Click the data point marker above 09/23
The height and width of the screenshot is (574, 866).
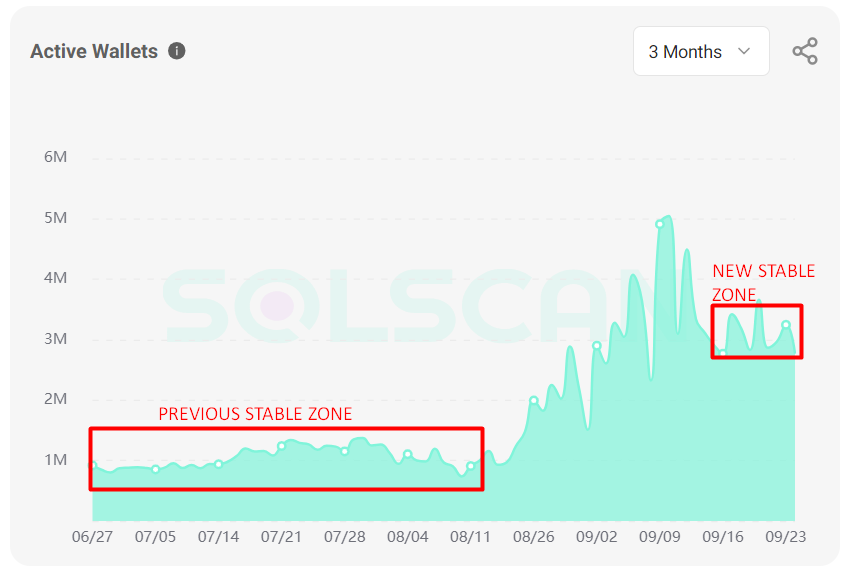[x=786, y=324]
